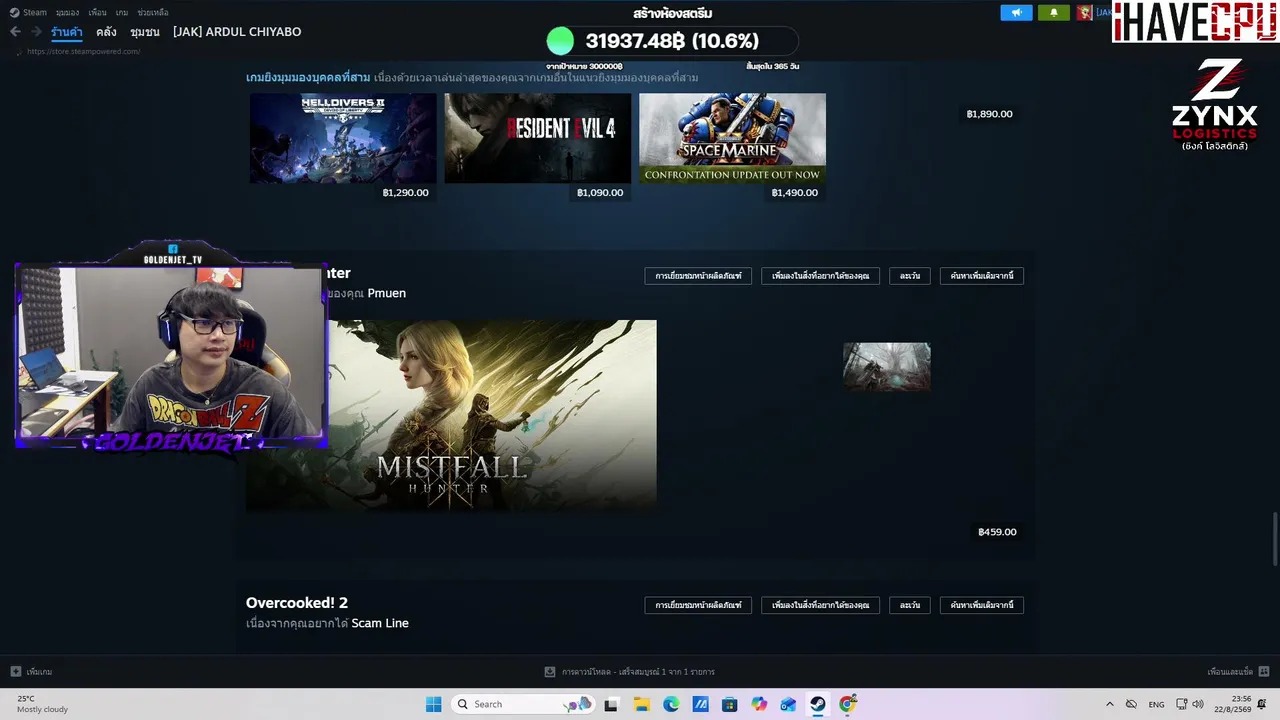
Task: Open File Explorer from the taskbar
Action: (641, 704)
